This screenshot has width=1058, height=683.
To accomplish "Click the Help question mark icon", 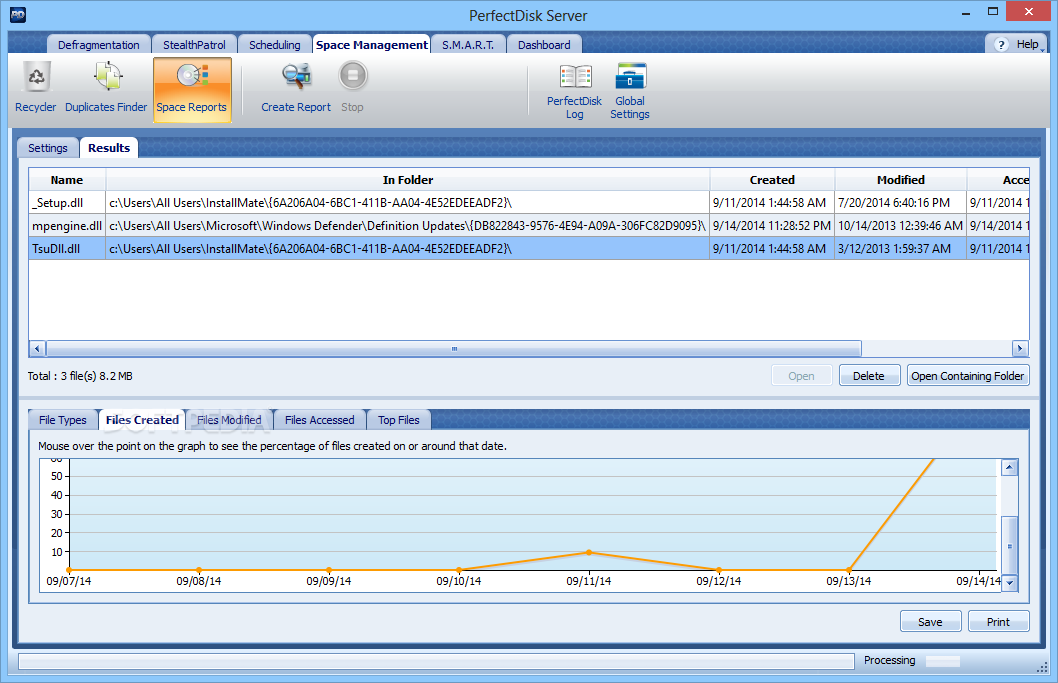I will coord(1001,45).
